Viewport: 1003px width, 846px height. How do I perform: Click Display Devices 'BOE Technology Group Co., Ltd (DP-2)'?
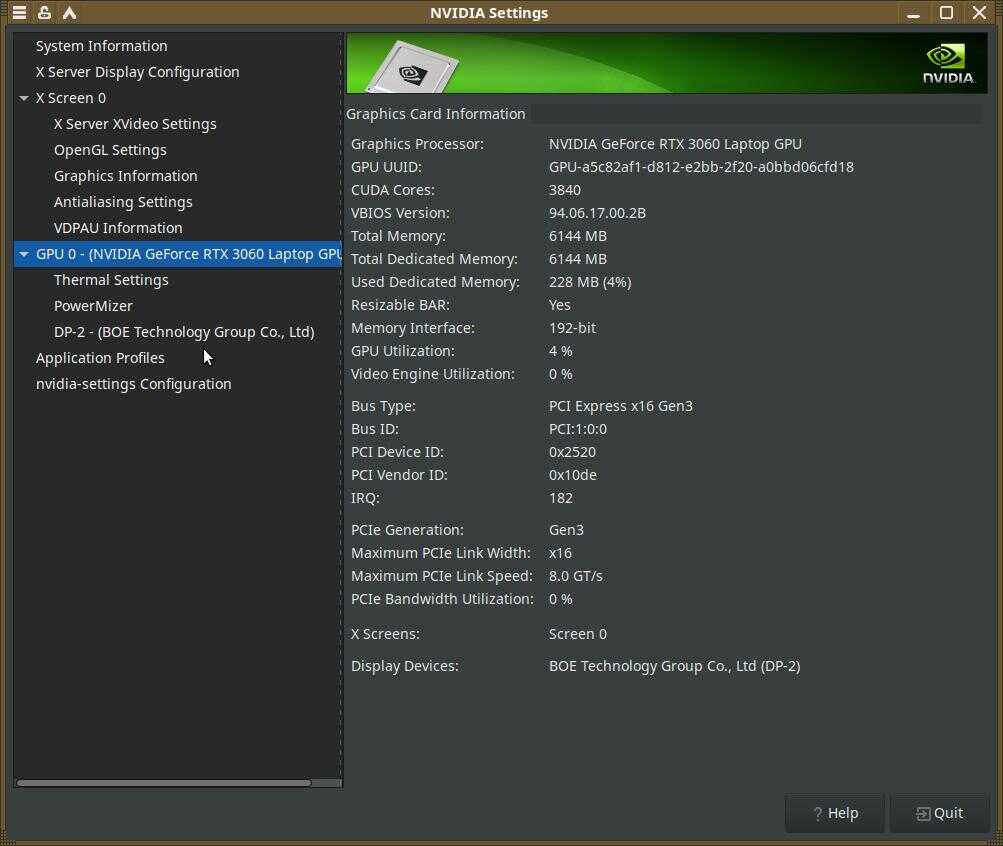pyautogui.click(x=674, y=666)
